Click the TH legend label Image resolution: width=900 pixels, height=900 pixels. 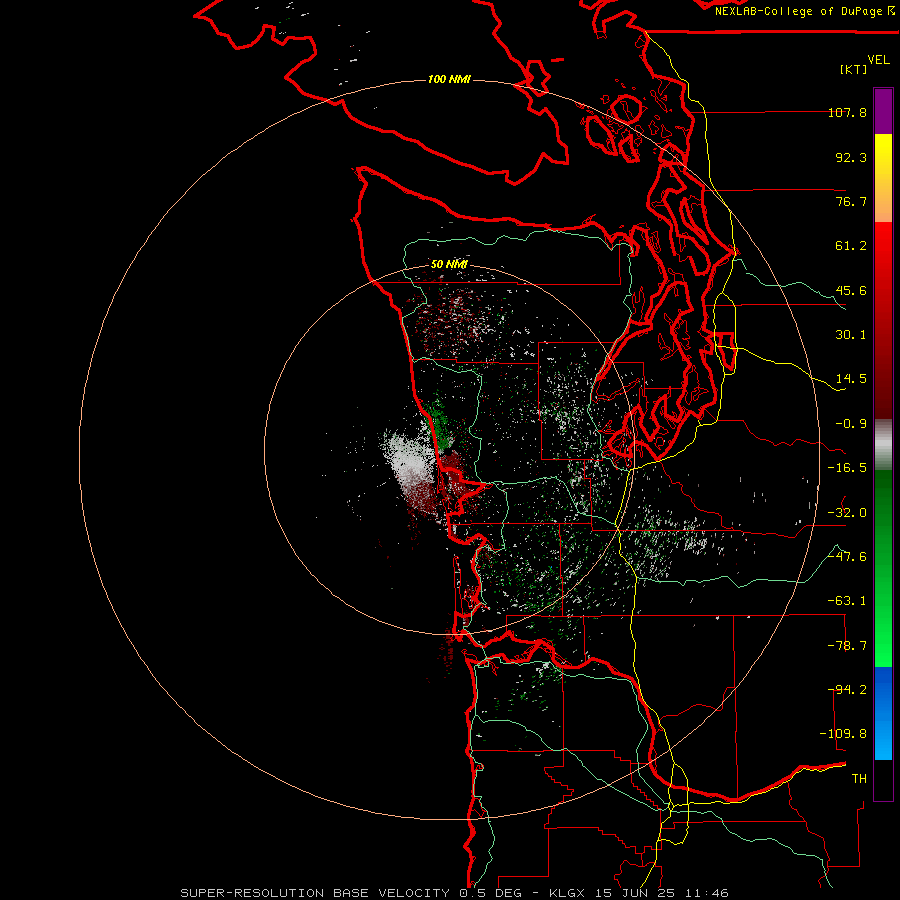pyautogui.click(x=859, y=779)
